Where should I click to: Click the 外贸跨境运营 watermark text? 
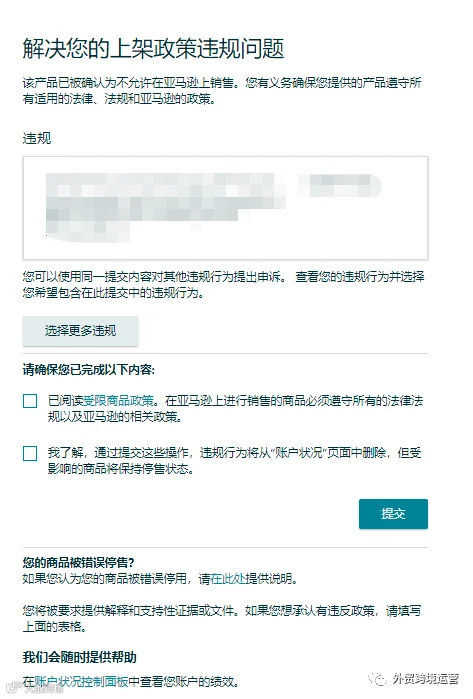click(426, 679)
